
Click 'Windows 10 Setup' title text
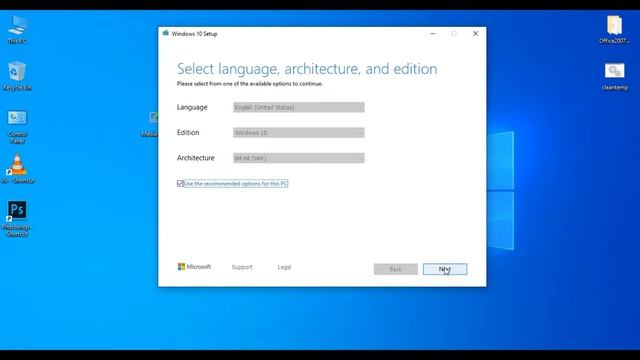[x=194, y=34]
